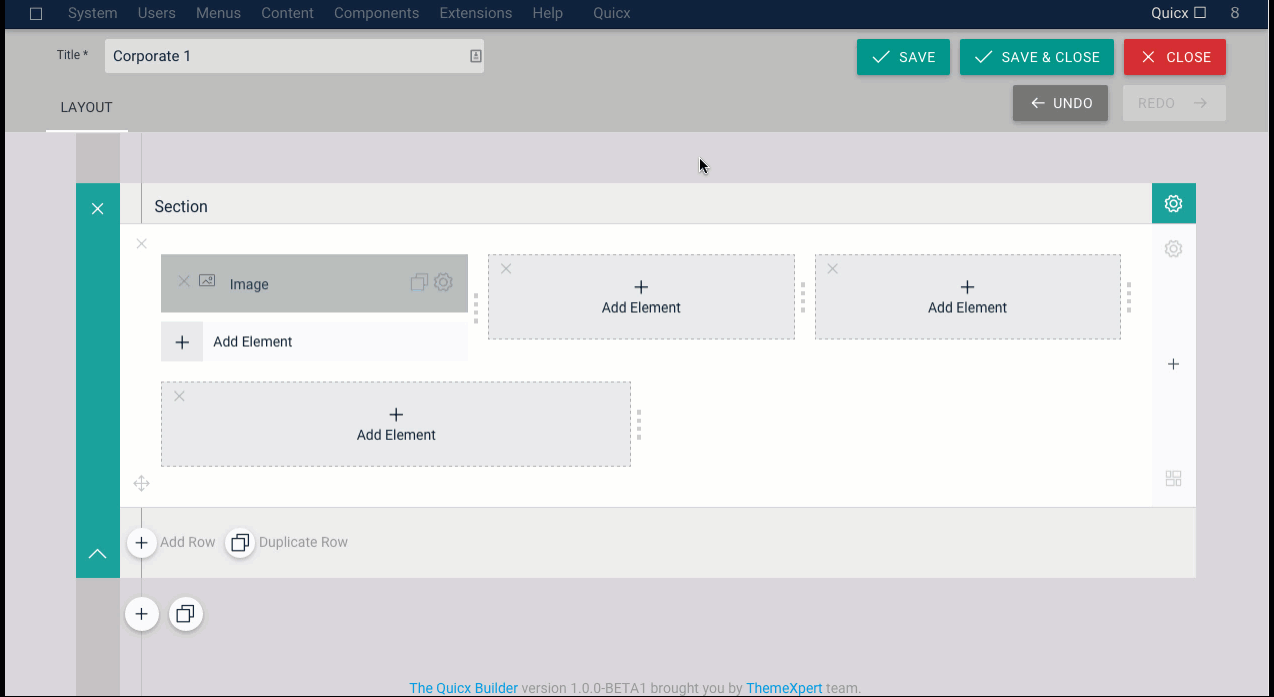1274x697 pixels.
Task: Open the Content menu
Action: (x=287, y=13)
